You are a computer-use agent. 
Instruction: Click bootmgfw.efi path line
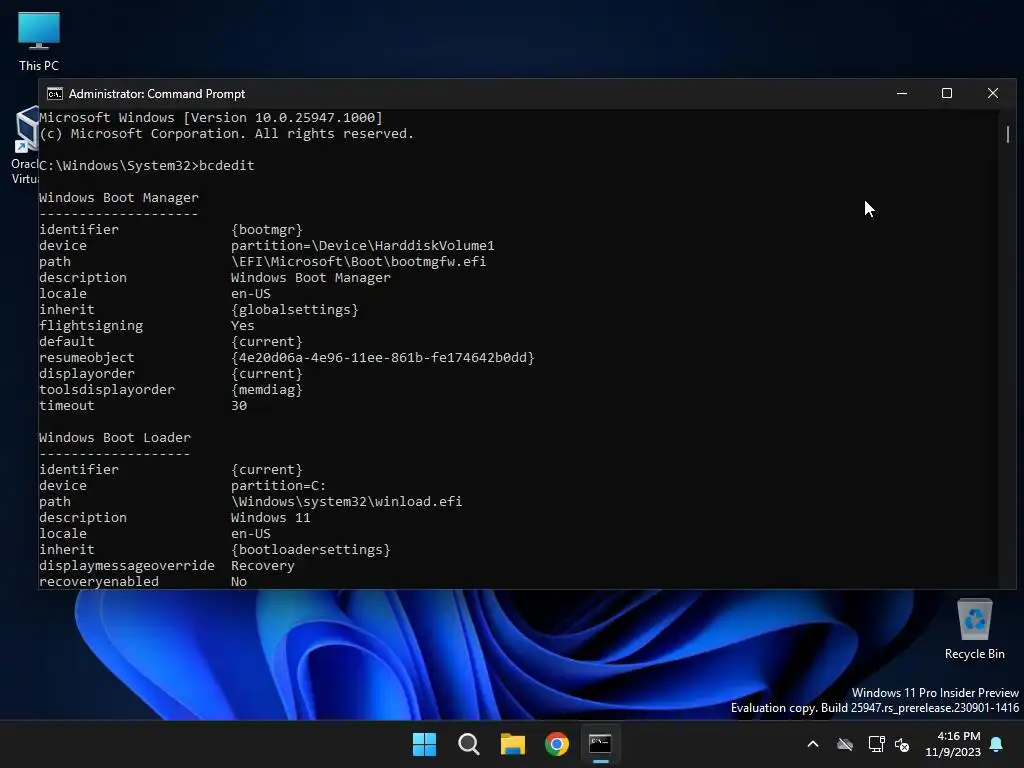tap(358, 261)
